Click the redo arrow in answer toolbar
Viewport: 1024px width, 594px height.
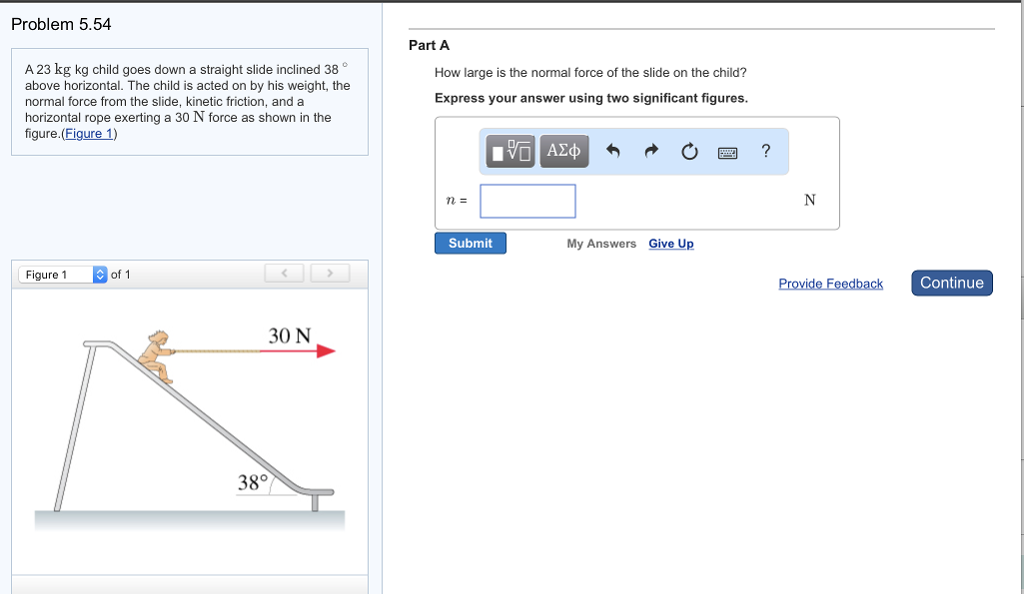pyautogui.click(x=651, y=152)
